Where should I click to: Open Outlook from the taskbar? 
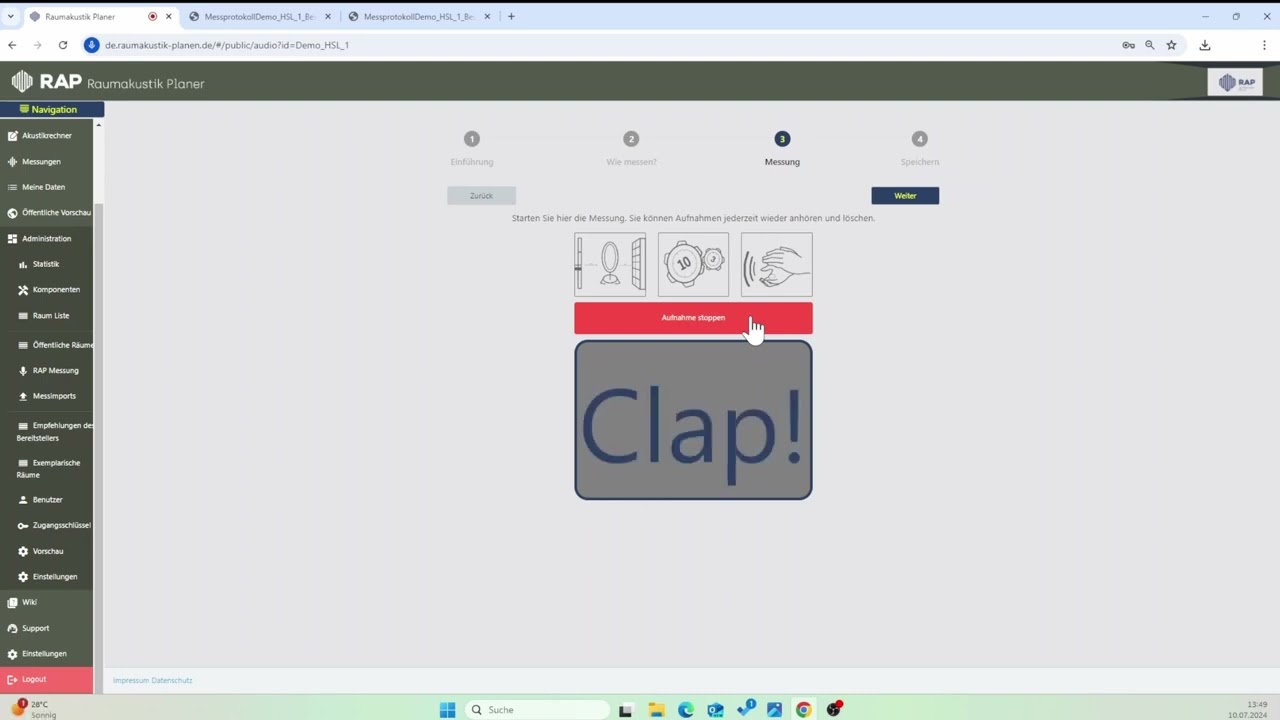pyautogui.click(x=715, y=710)
